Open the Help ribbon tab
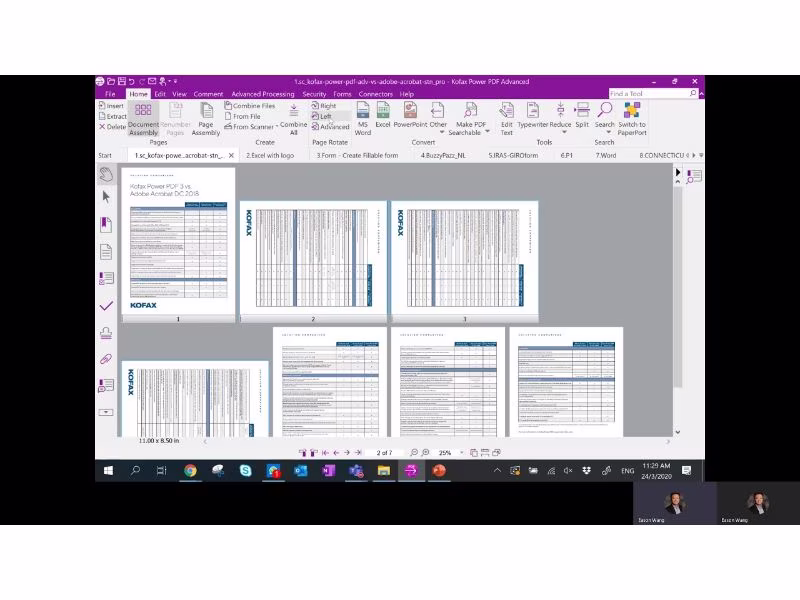Image resolution: width=800 pixels, height=600 pixels. pyautogui.click(x=407, y=94)
